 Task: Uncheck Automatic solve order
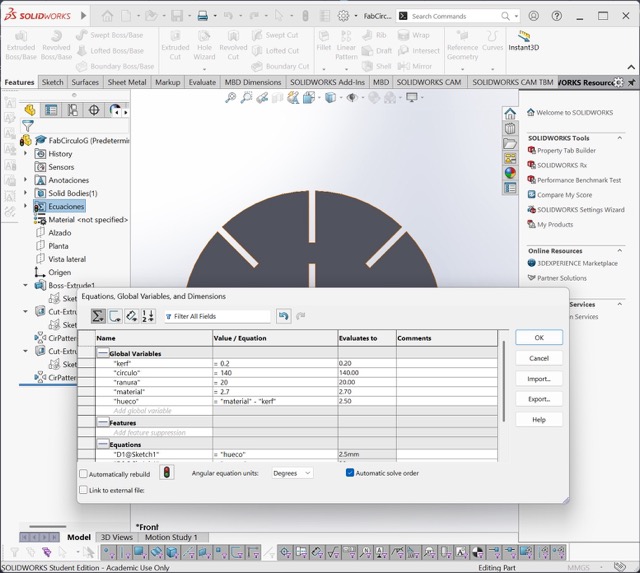[x=350, y=473]
